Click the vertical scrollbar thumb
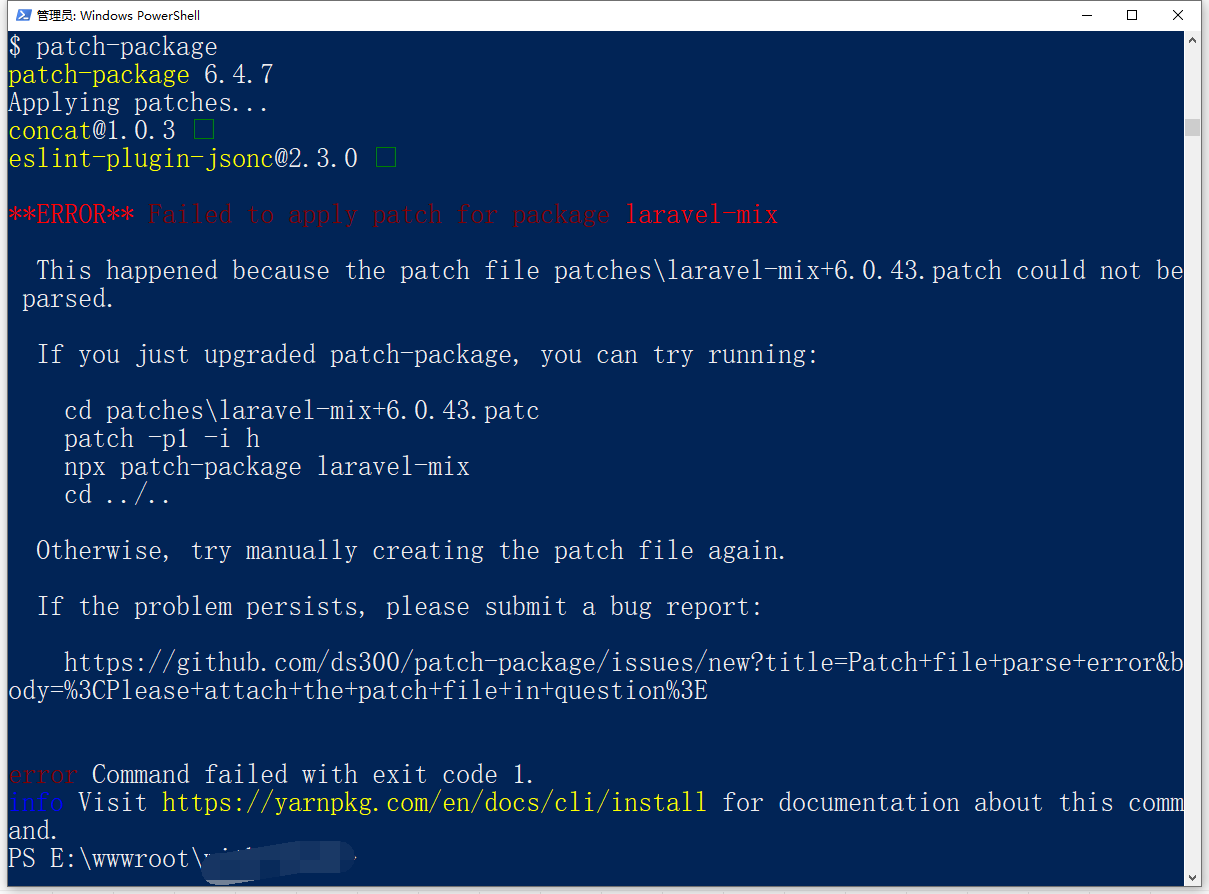 (x=1191, y=127)
